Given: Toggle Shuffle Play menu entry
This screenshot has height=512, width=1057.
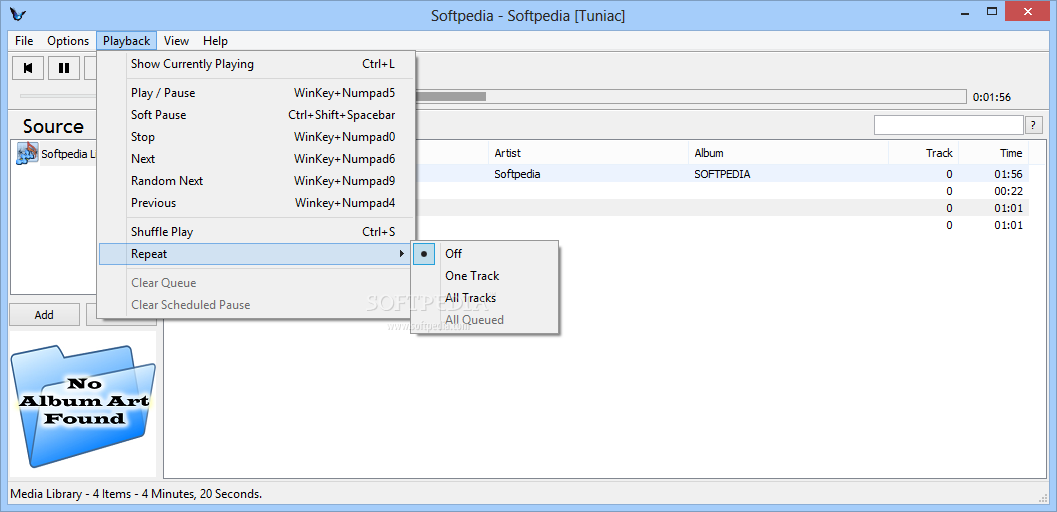Looking at the screenshot, I should click(256, 232).
